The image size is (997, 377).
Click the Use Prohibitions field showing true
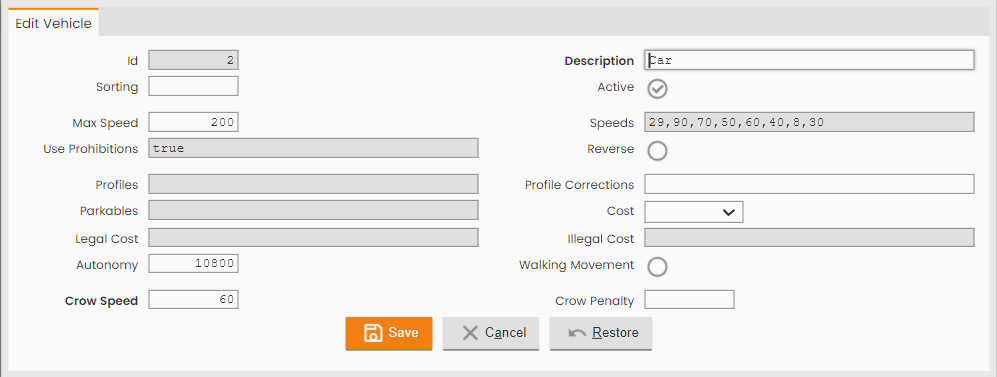313,148
